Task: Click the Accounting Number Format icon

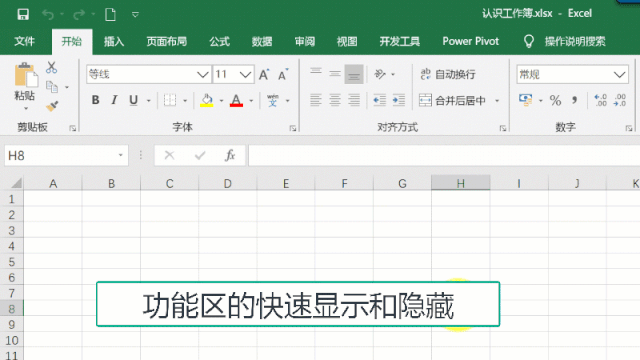Action: tap(526, 100)
